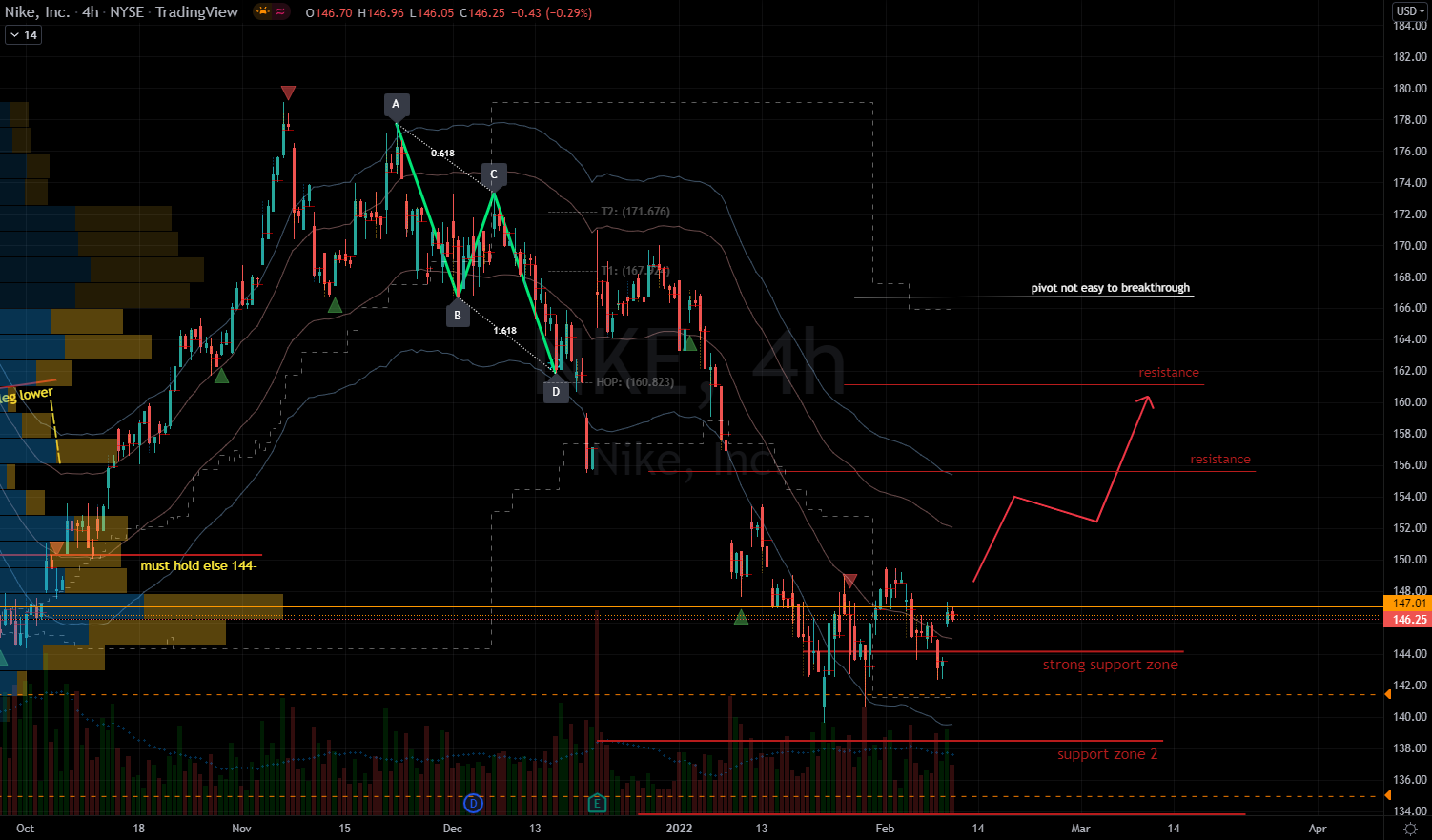Click the 4h interval in the title

91,12
